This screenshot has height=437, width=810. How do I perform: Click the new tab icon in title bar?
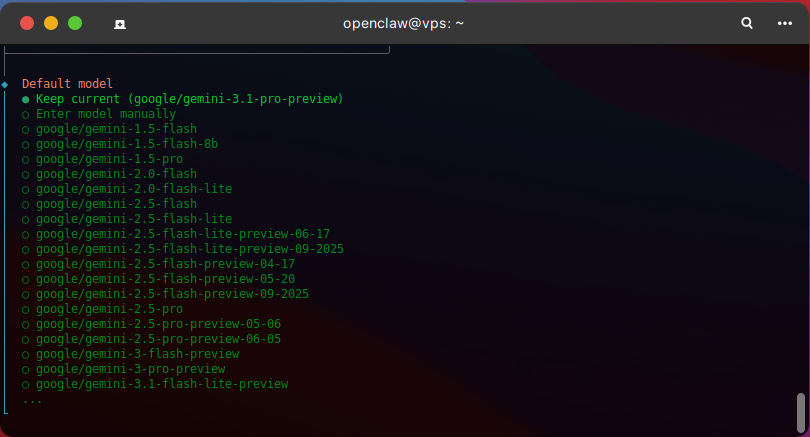(120, 23)
